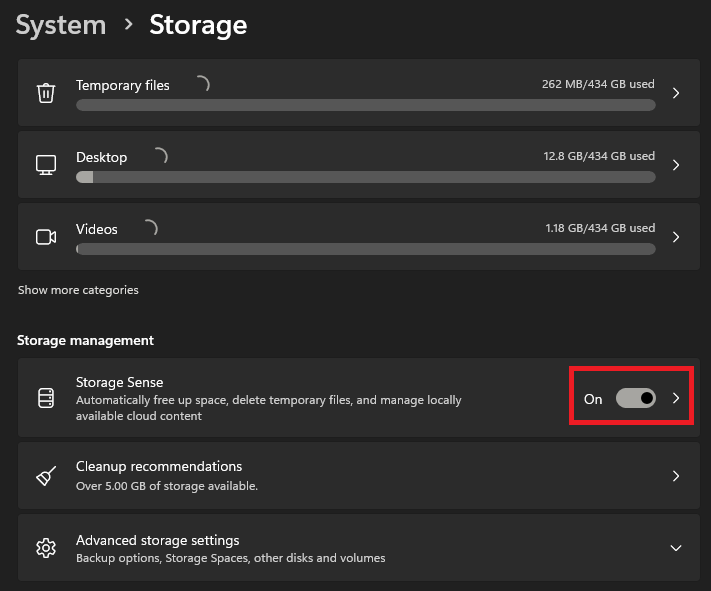Open Storage Sense settings chevron
The width and height of the screenshot is (711, 591).
[676, 398]
